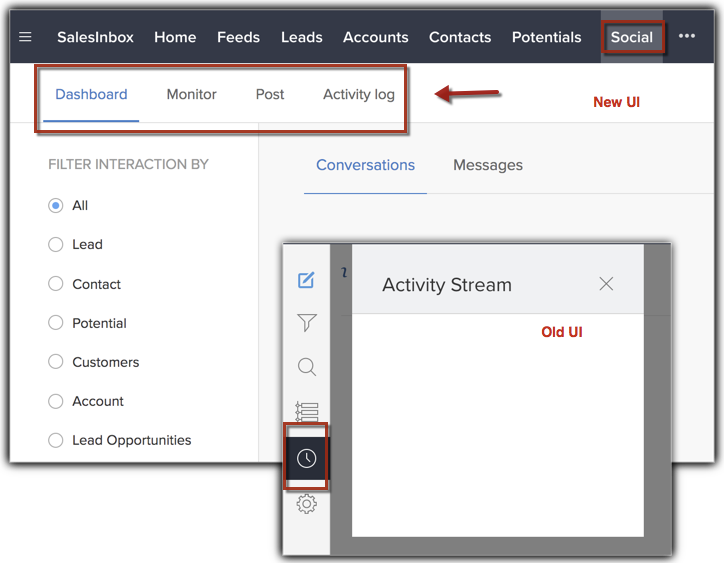724x563 pixels.
Task: Open the hamburger menu icon
Action: 25,36
